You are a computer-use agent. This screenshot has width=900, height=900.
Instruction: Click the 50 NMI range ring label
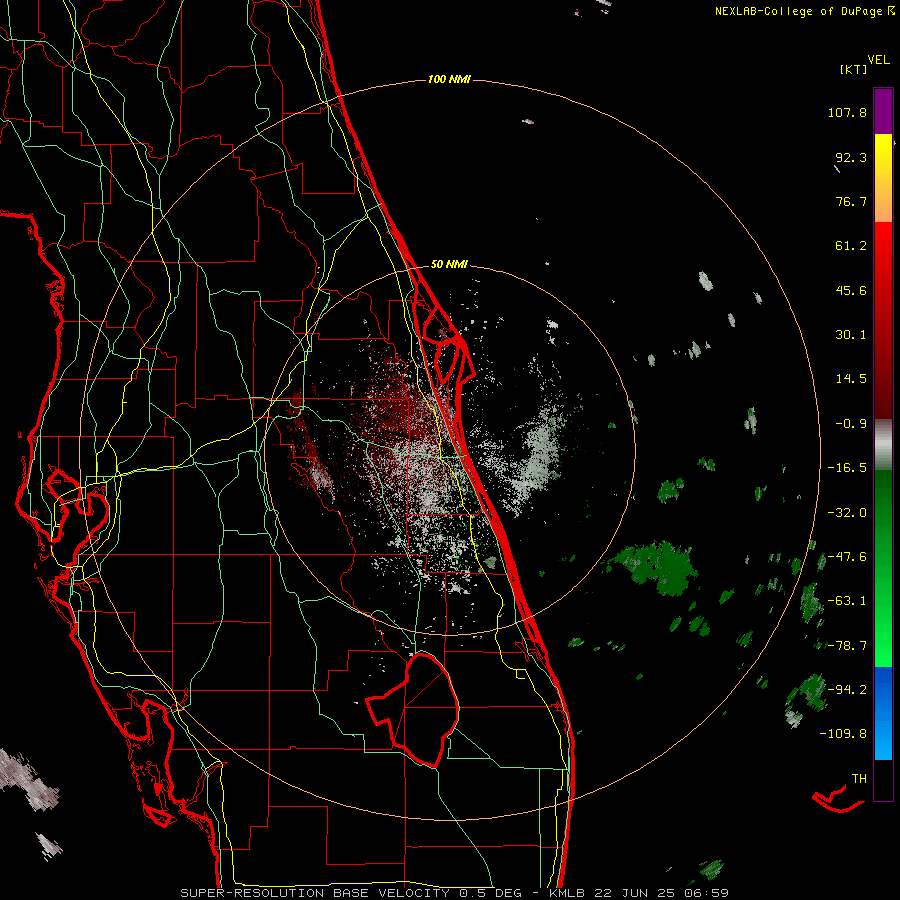pos(449,264)
